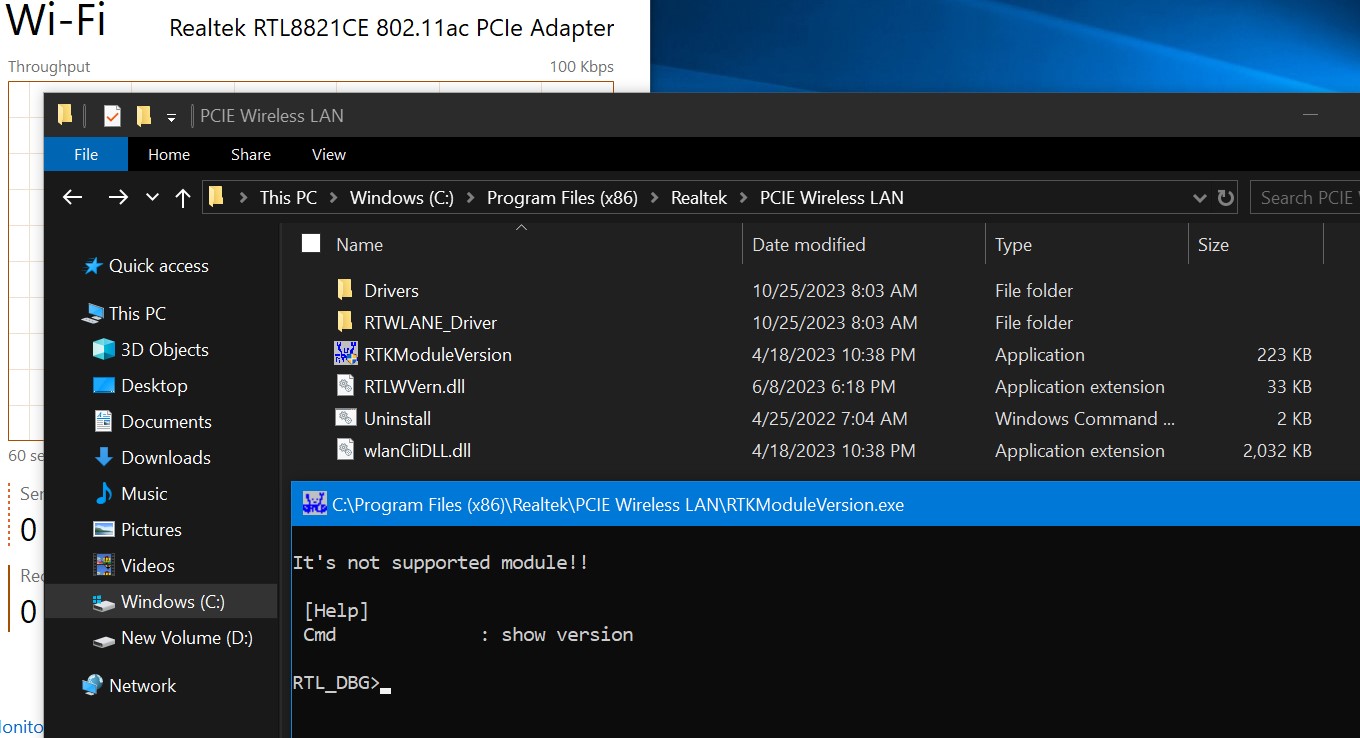1360x738 pixels.
Task: Open the RTWLANE_Driver folder icon
Action: point(345,322)
